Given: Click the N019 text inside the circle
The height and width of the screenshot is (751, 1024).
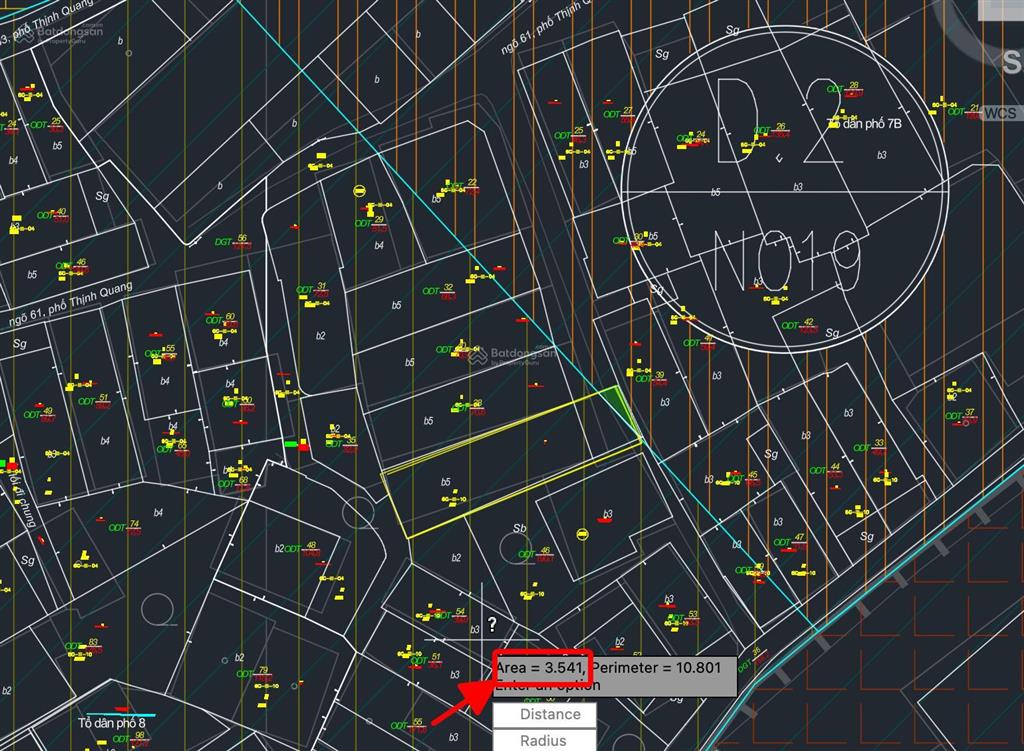Looking at the screenshot, I should 786,260.
